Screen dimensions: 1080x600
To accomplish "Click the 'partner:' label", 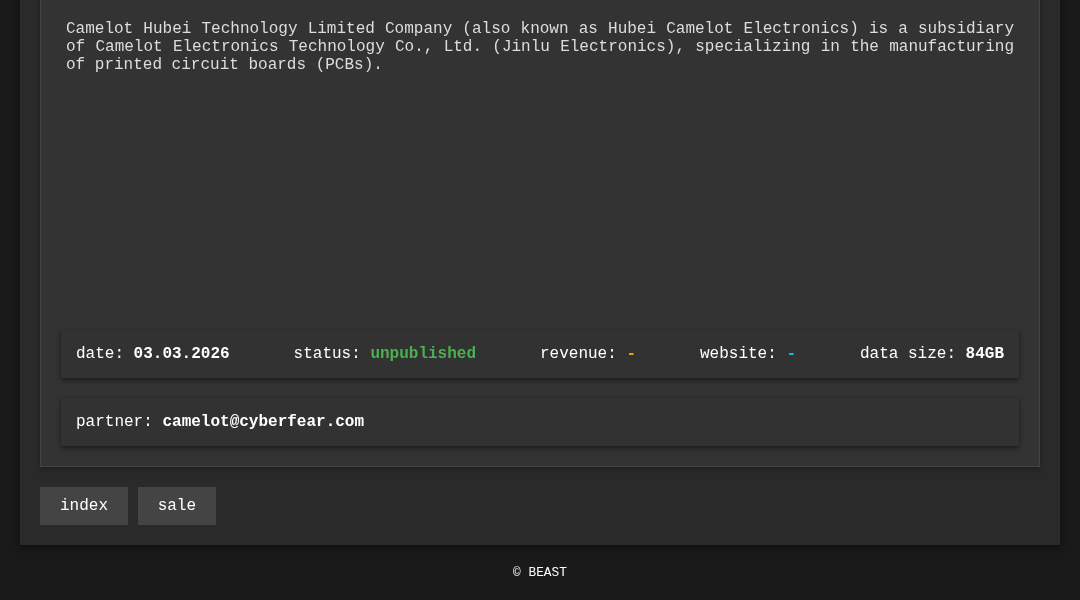I will (x=114, y=422).
